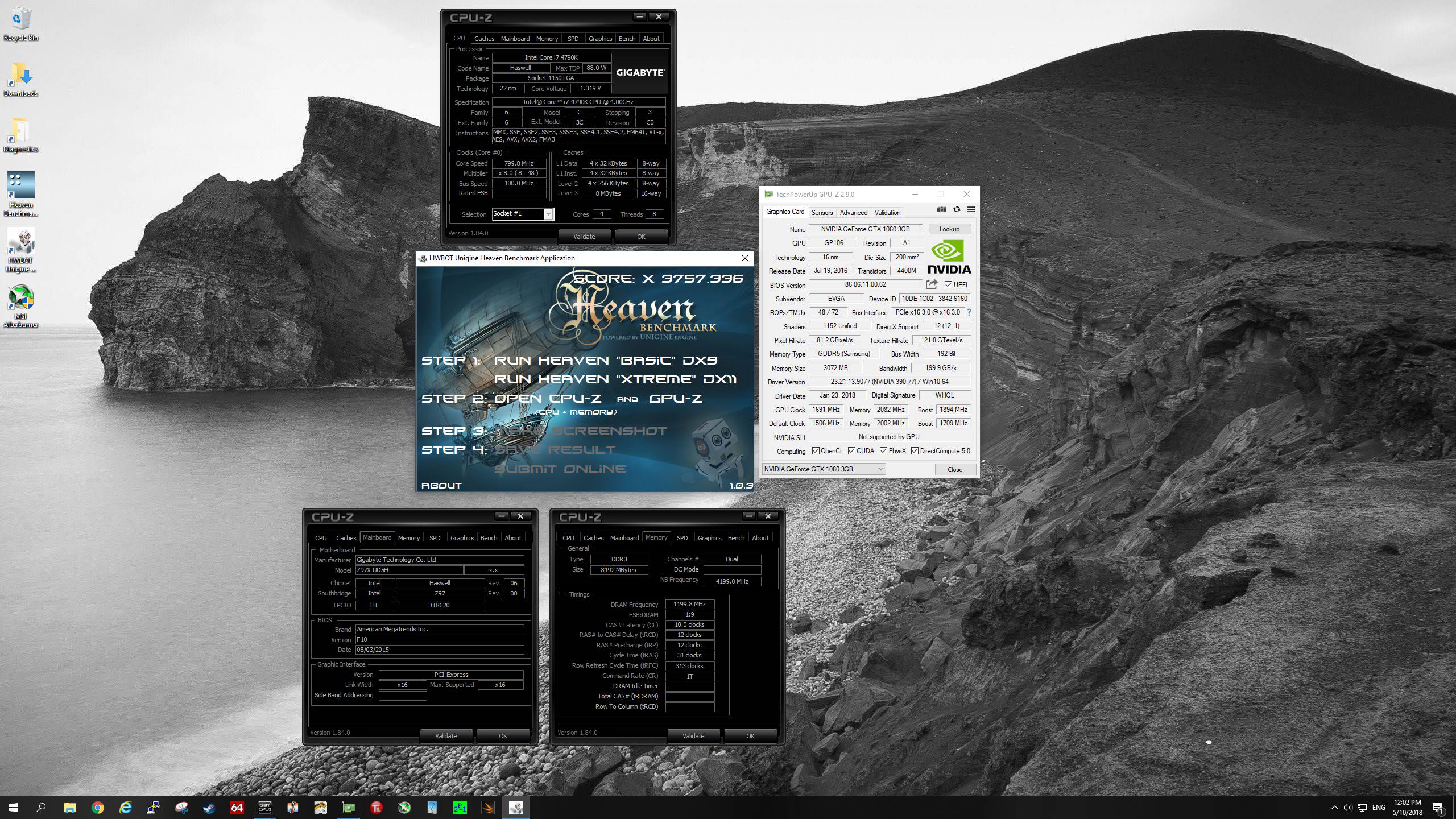Open SPD tab in top CPU-Z window
The height and width of the screenshot is (819, 1456).
(573, 39)
